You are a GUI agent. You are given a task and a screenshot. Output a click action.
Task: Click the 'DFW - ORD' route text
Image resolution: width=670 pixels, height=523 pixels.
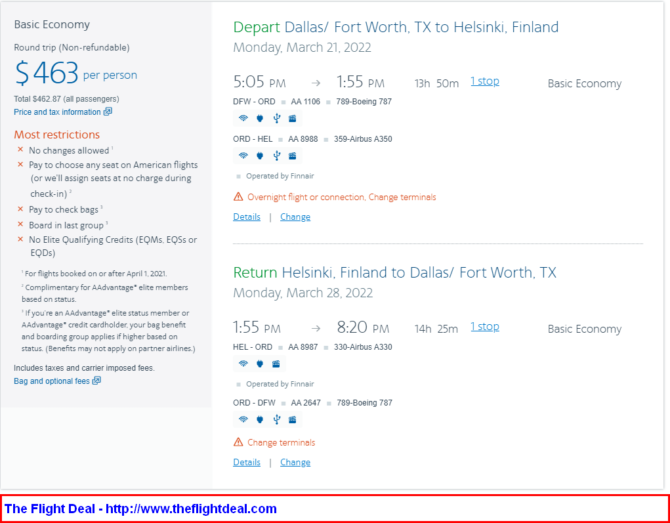pyautogui.click(x=254, y=102)
